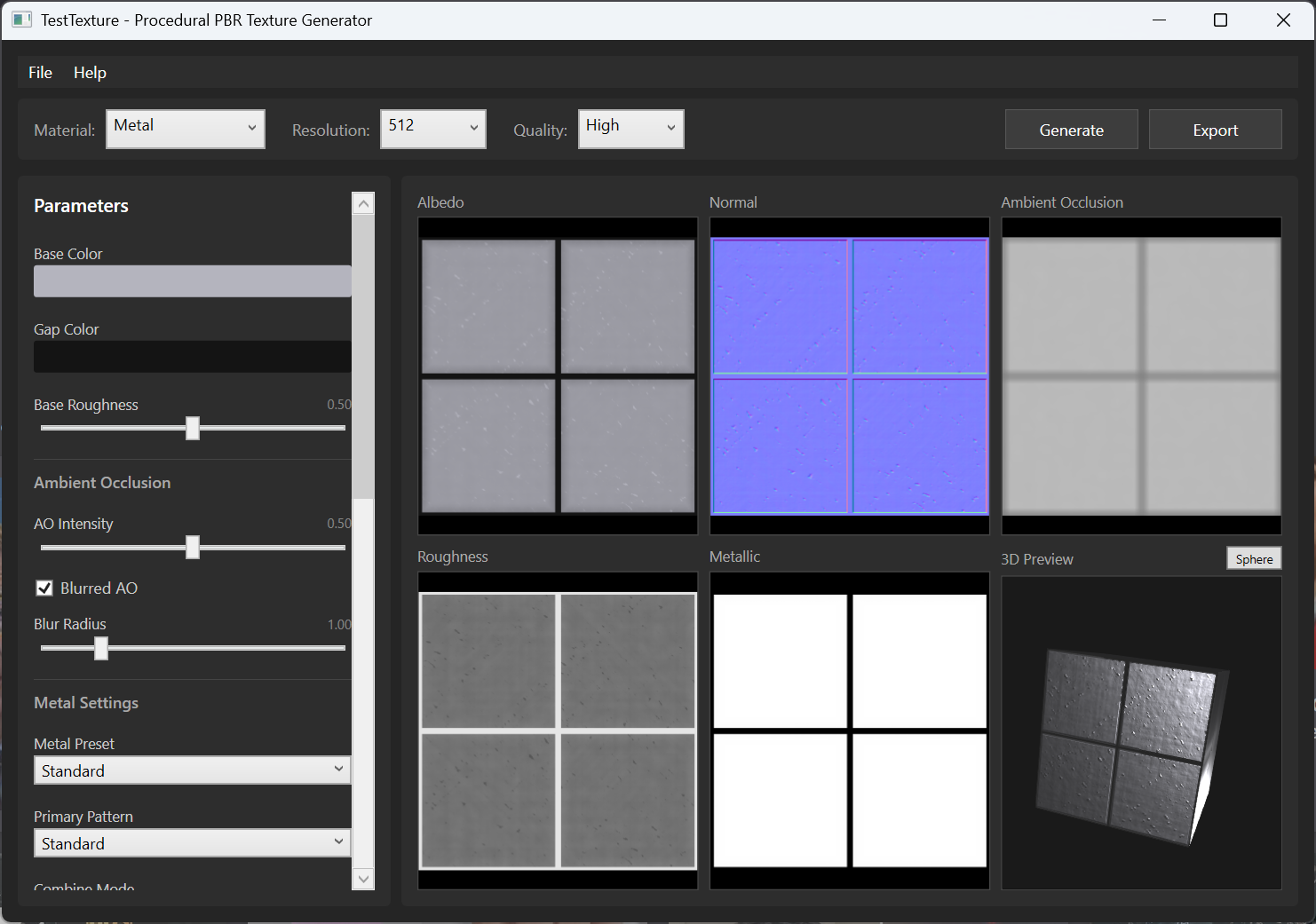
Task: Close the TestTexture window
Action: click(x=1283, y=20)
